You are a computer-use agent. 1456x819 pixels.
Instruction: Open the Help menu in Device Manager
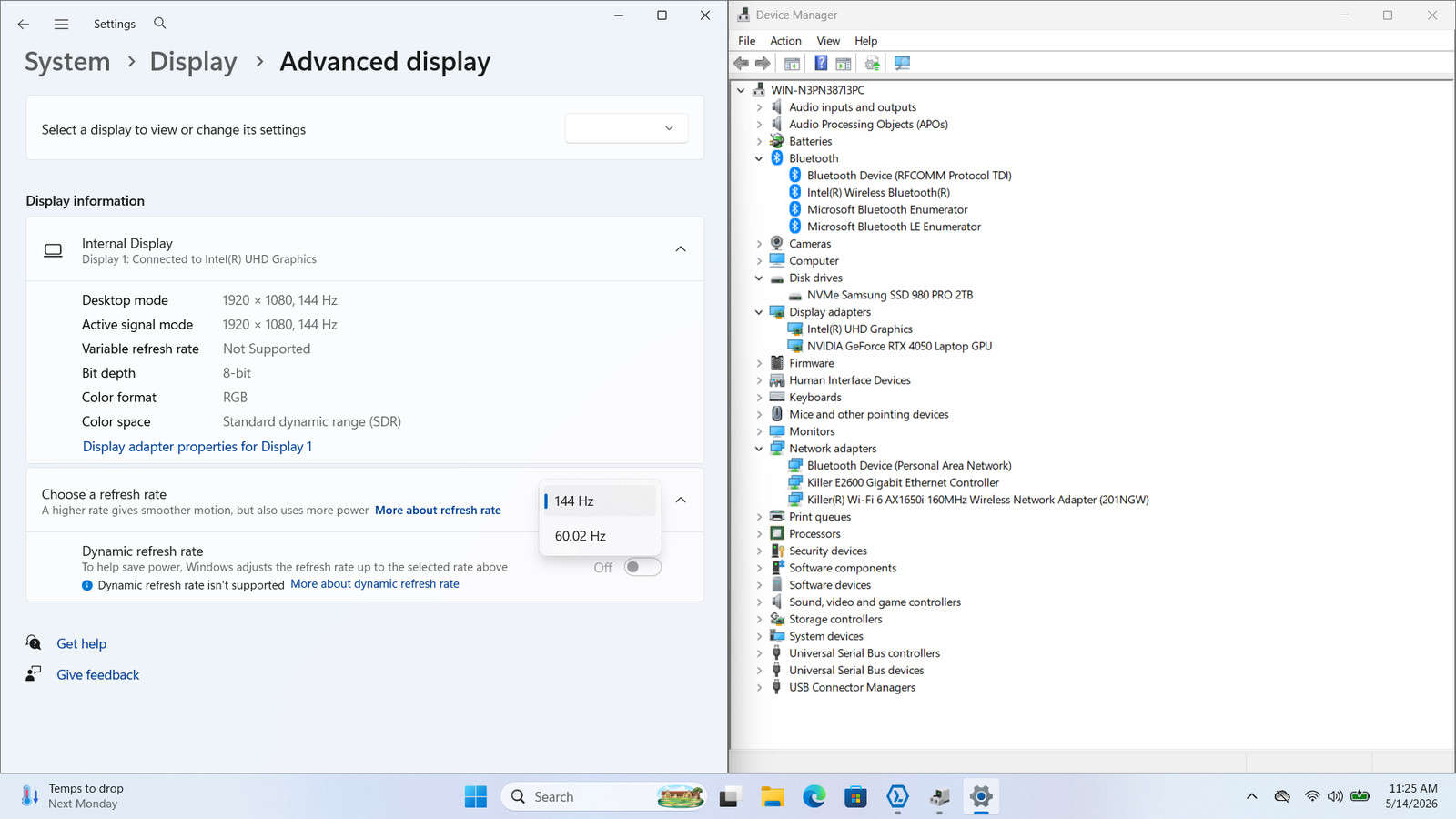point(866,41)
